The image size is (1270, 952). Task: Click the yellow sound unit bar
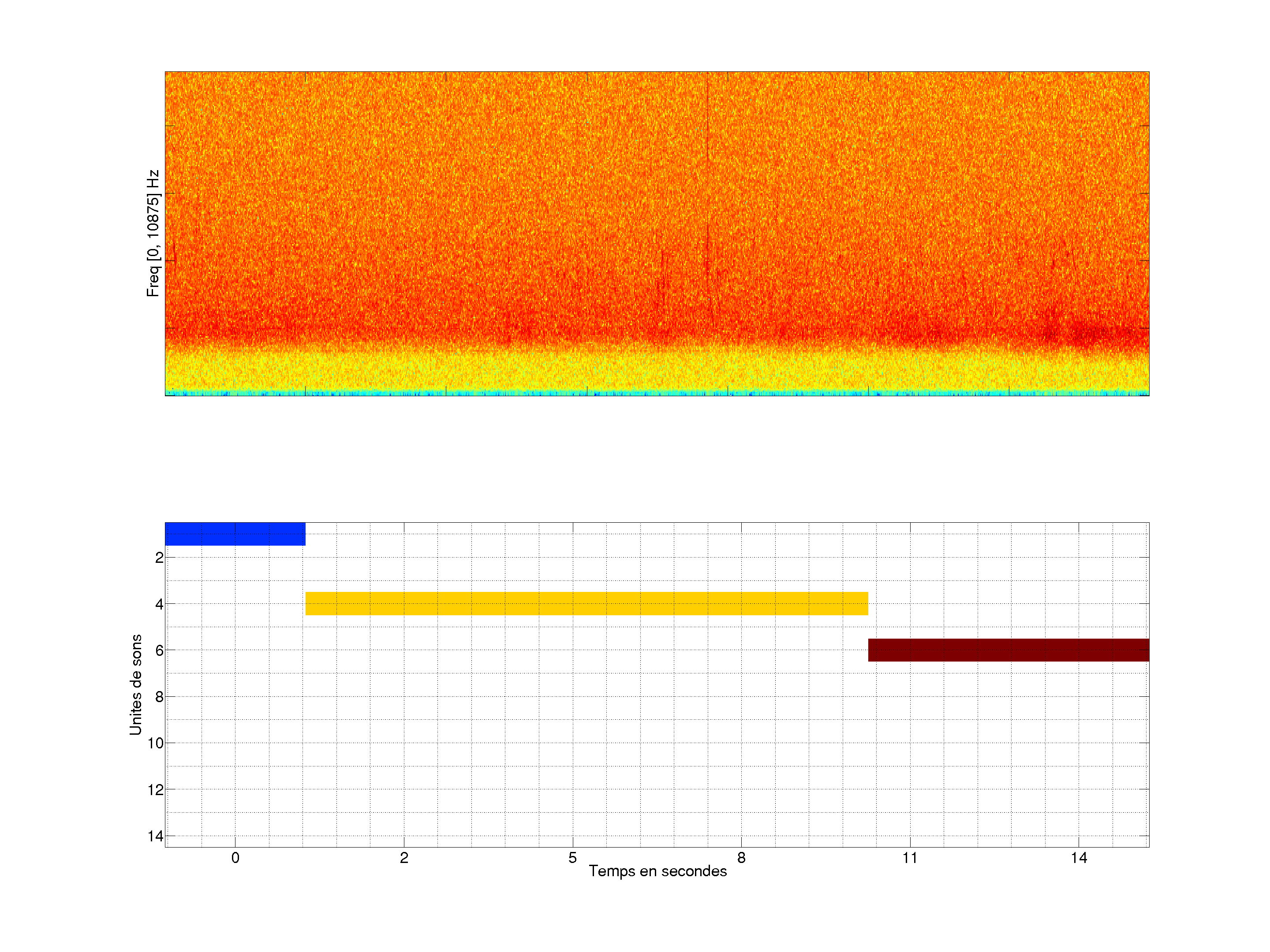pos(586,603)
